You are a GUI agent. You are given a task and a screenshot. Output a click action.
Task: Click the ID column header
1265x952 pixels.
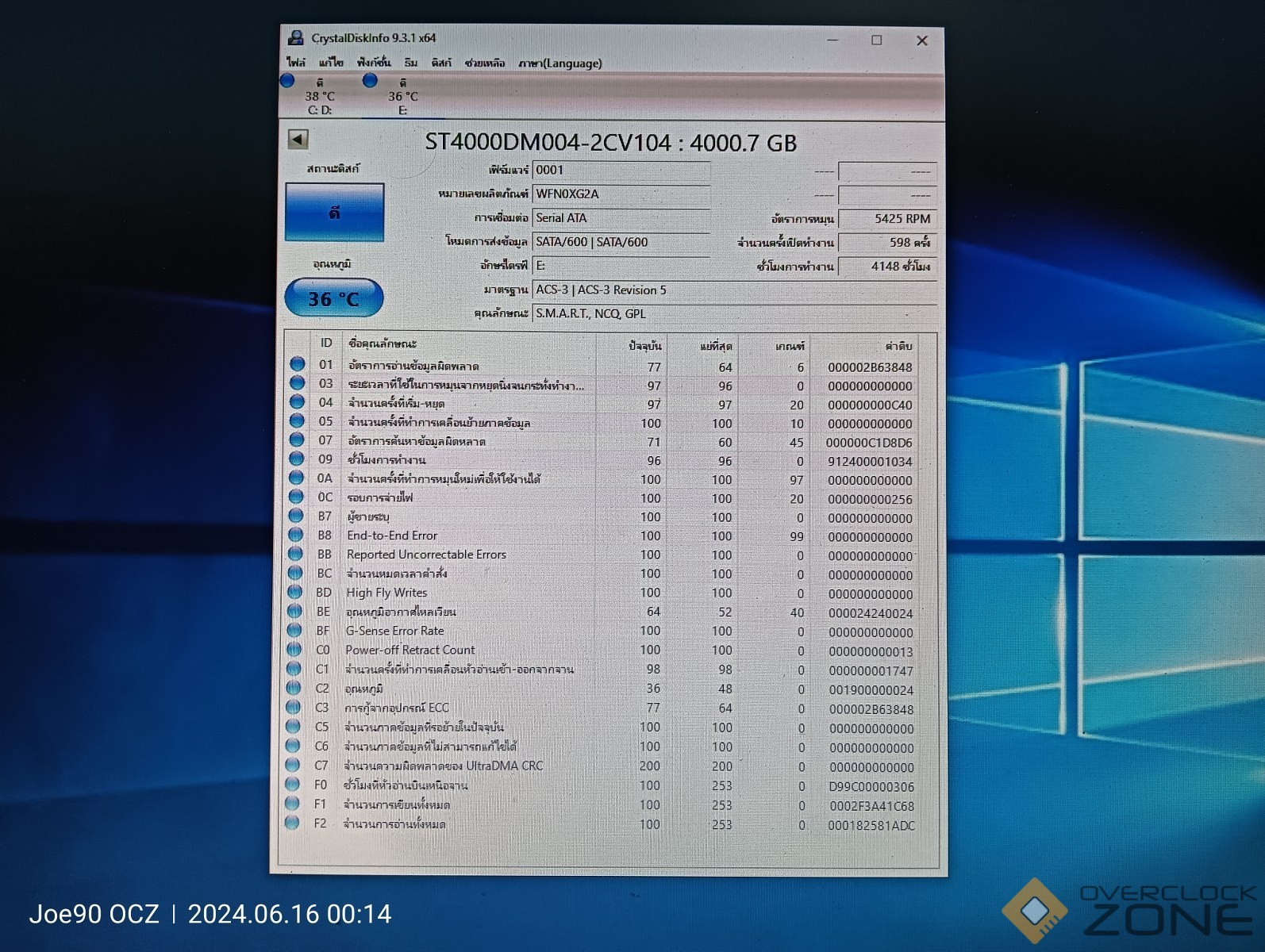coord(326,344)
